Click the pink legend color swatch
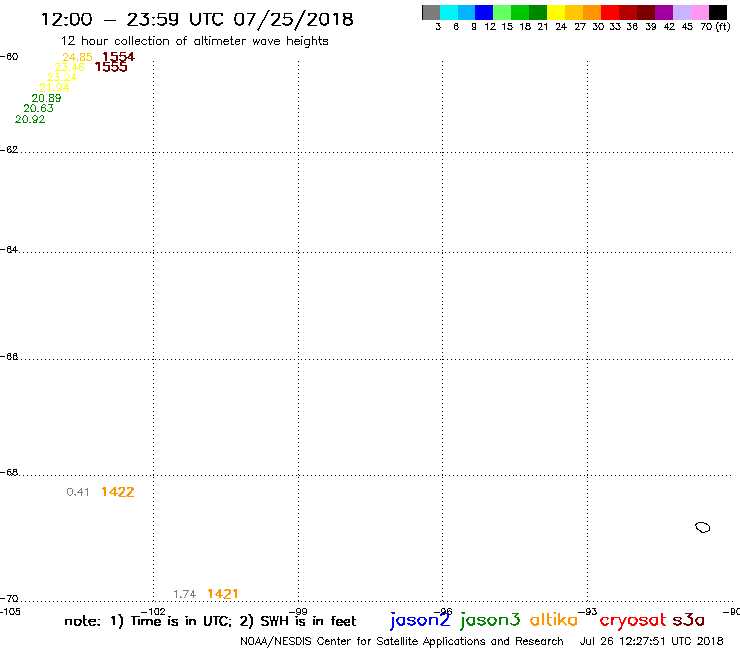This screenshot has height=650, width=740. [x=699, y=12]
